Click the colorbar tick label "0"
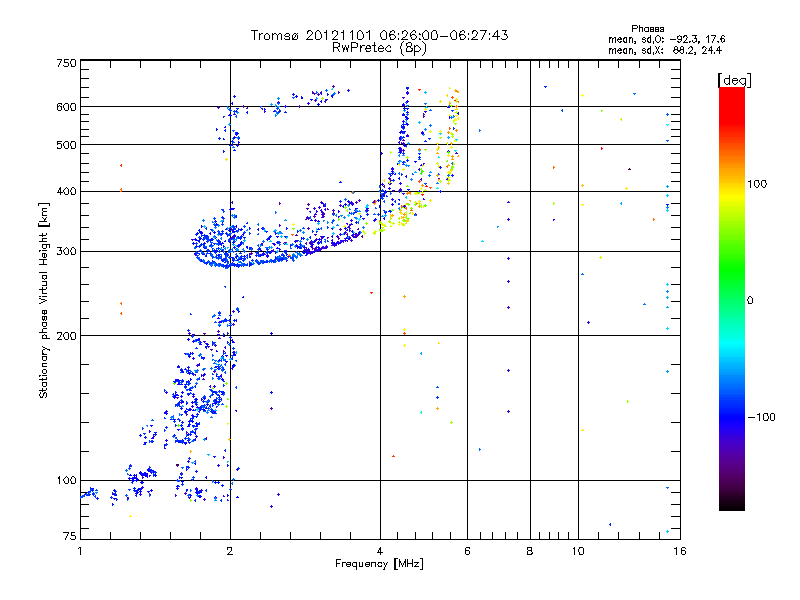800x600 pixels. (x=749, y=300)
